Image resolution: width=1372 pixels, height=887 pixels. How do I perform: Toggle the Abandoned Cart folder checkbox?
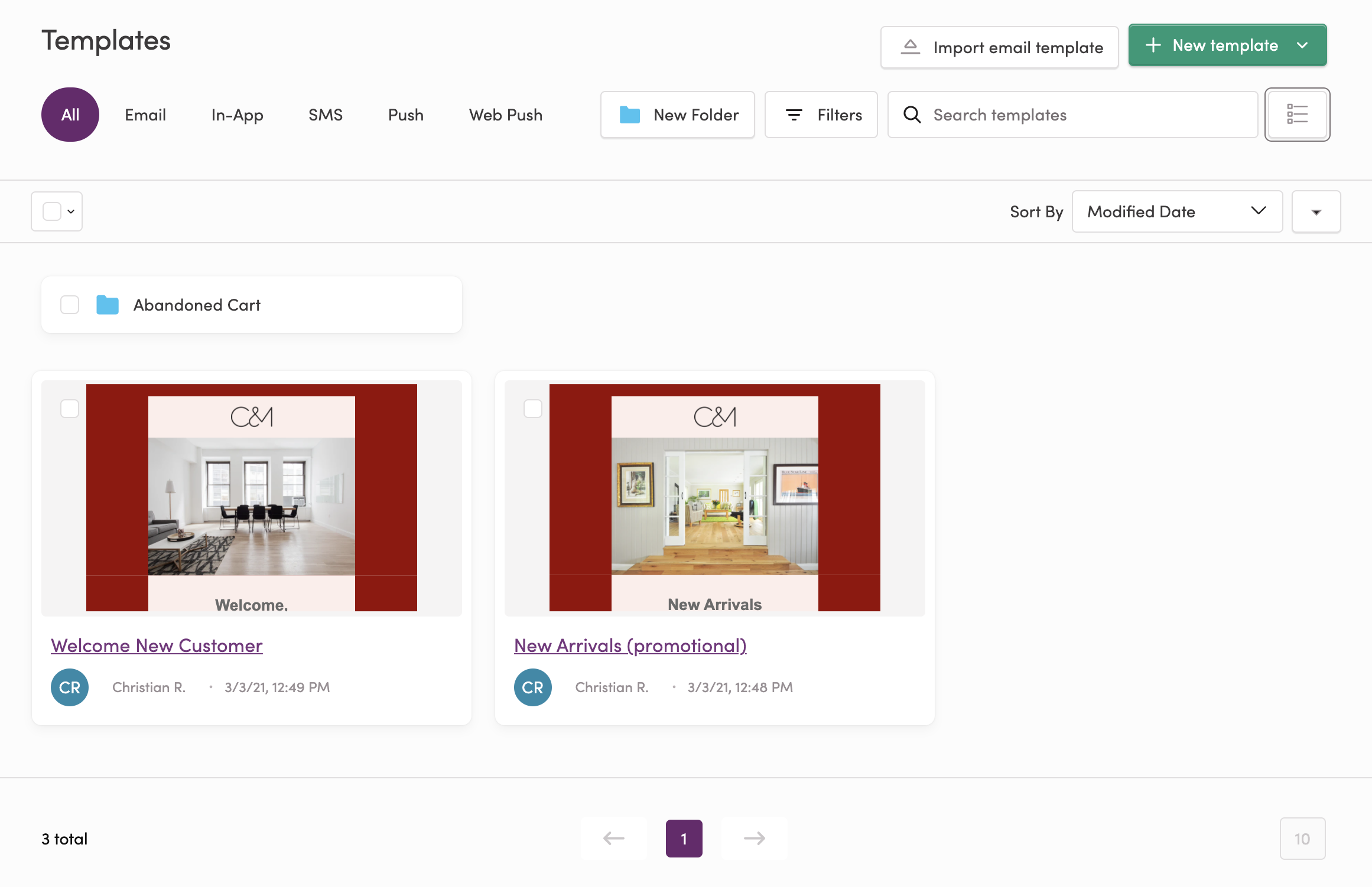point(69,305)
